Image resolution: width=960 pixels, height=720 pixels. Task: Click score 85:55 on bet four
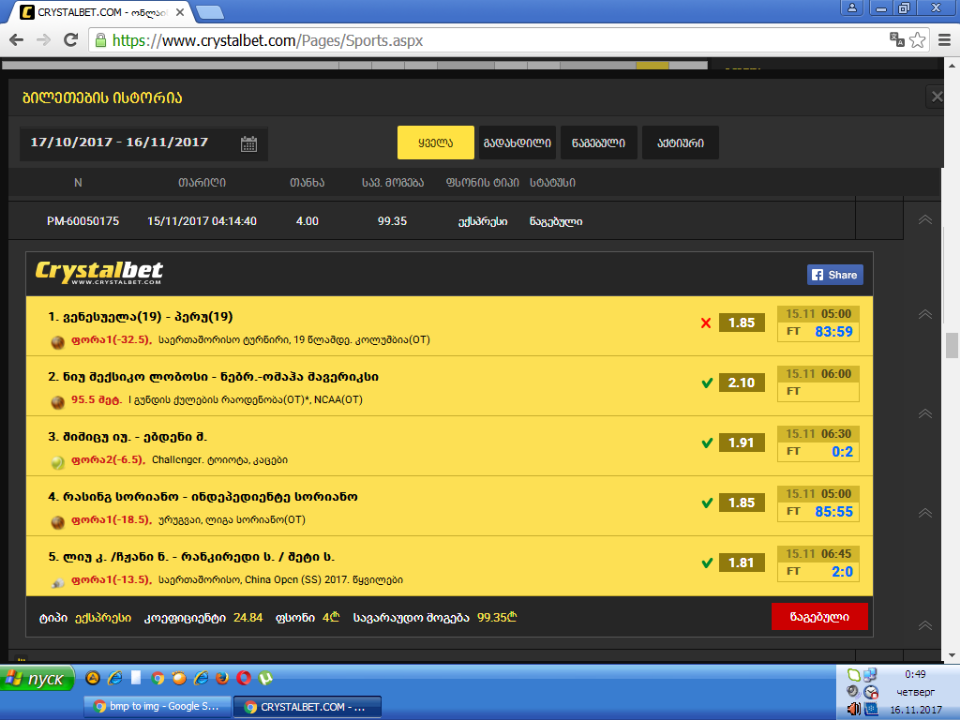tap(833, 511)
